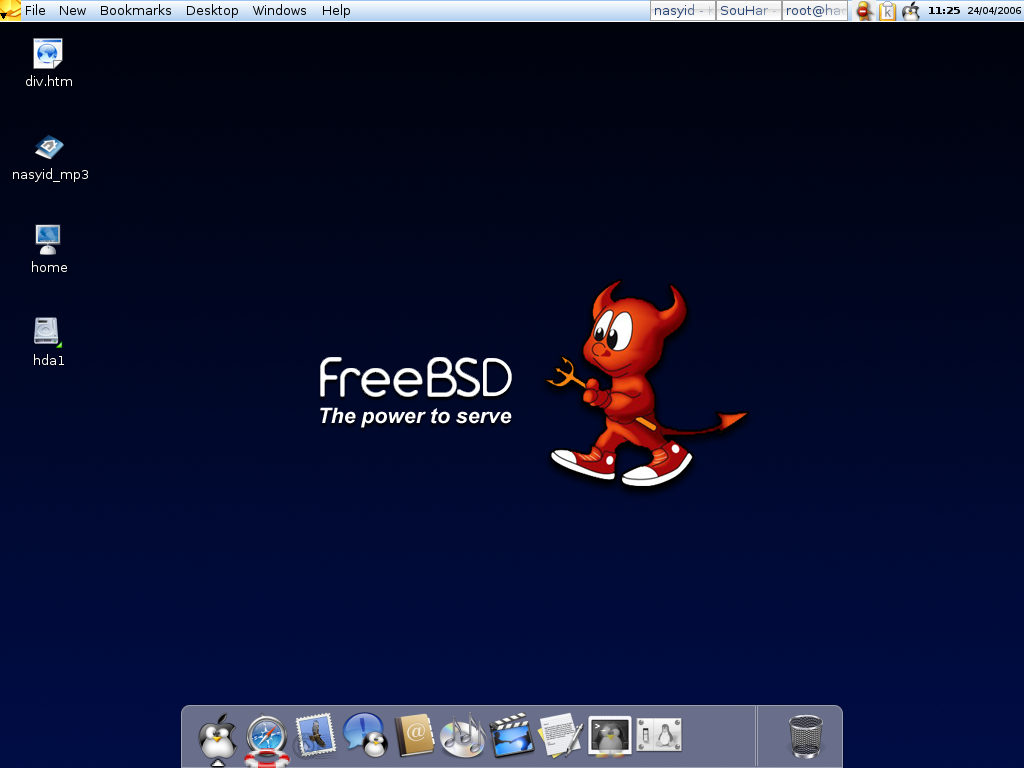Viewport: 1024px width, 768px height.
Task: Open the Trash bin in the dock
Action: coord(805,737)
